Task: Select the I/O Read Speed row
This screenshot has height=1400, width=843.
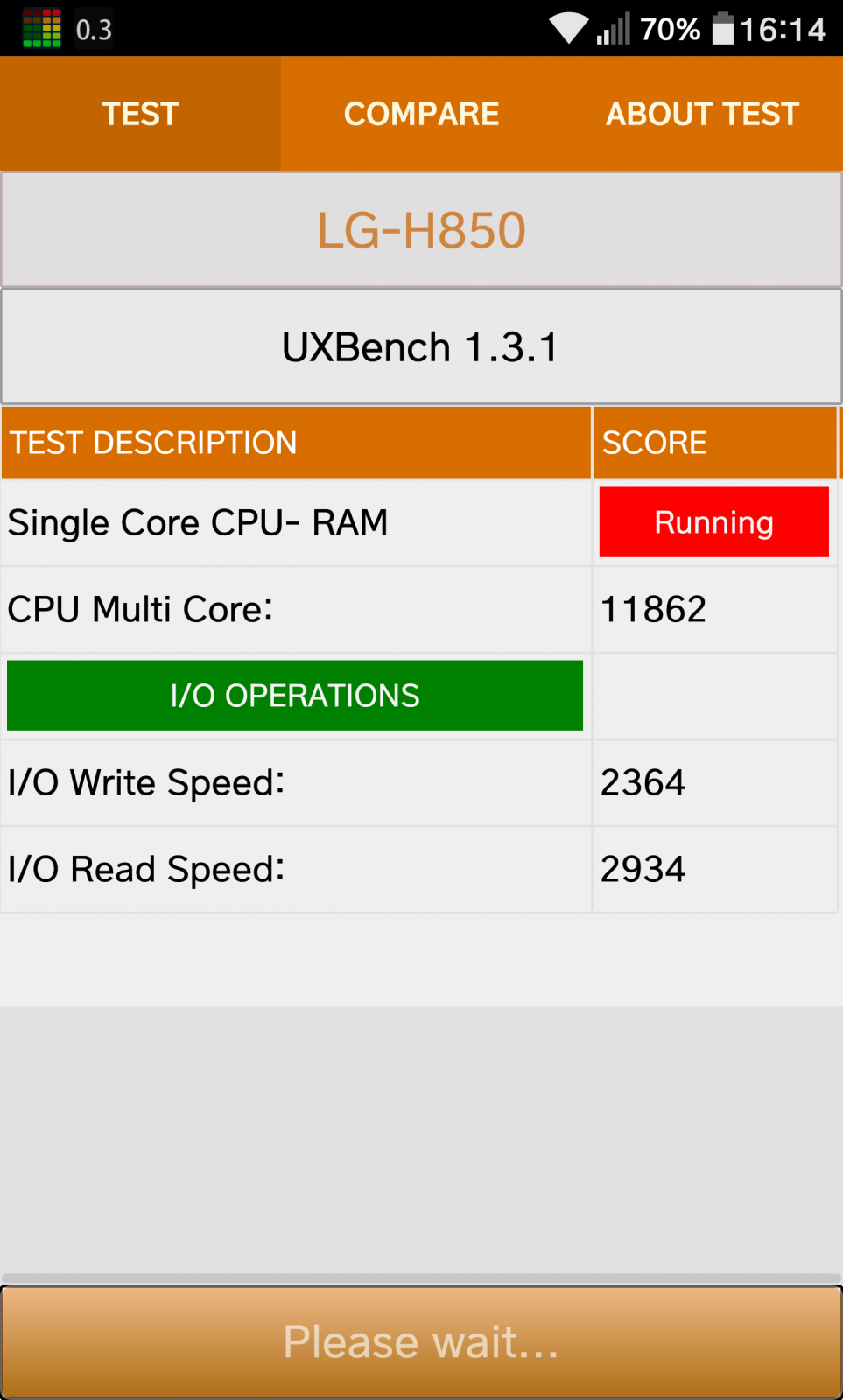Action: [419, 869]
